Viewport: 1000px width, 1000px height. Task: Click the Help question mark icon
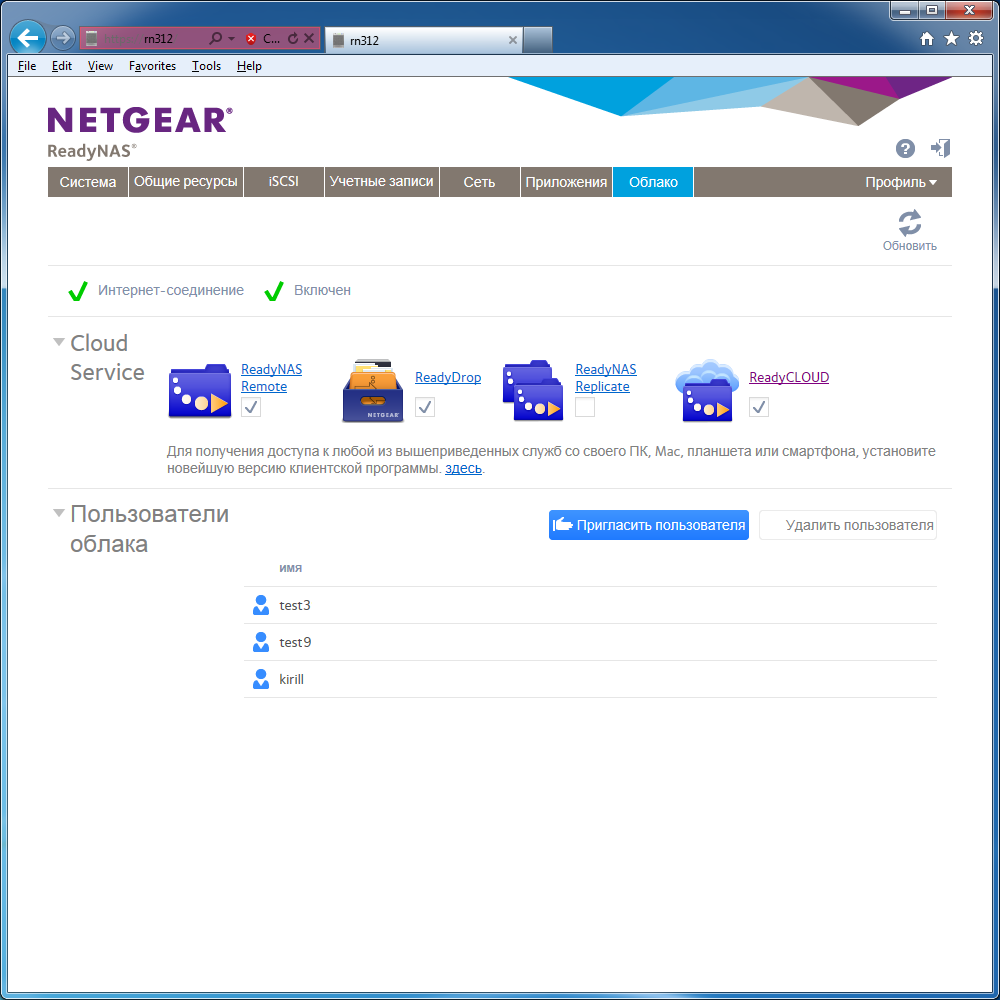coord(905,149)
